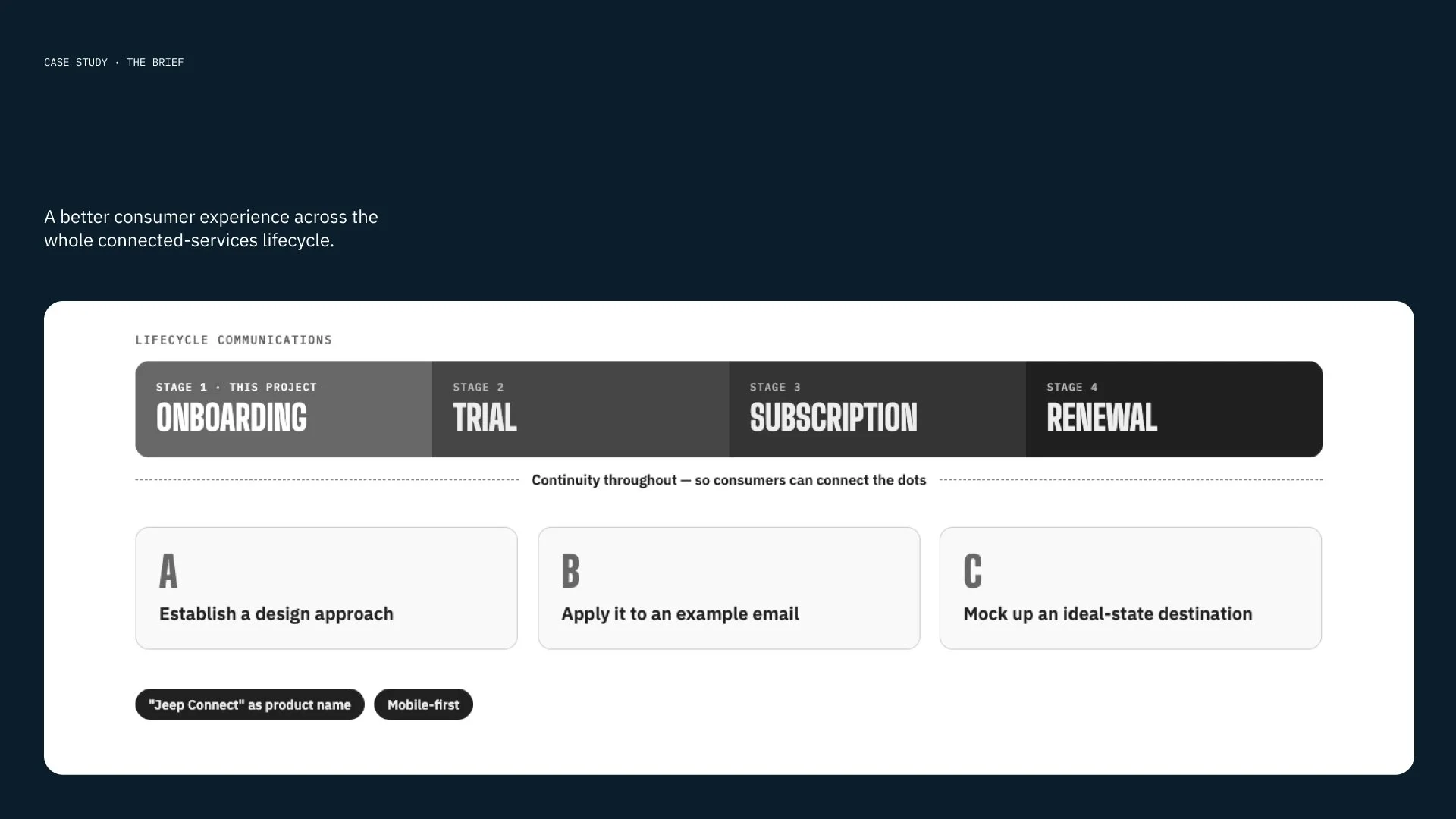Click the LIFECYCLE COMMUNICATIONS heading

[234, 340]
